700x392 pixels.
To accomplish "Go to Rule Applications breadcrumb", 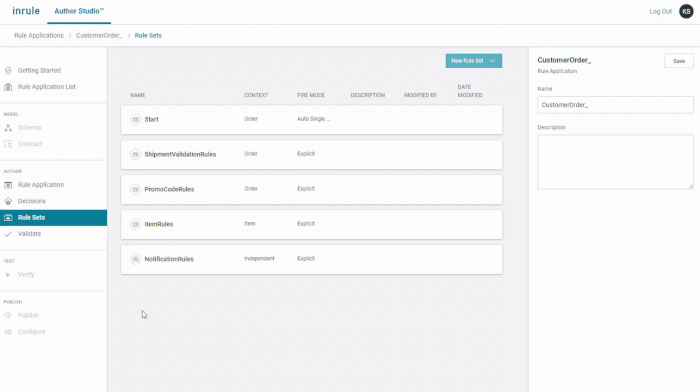I will tap(39, 35).
